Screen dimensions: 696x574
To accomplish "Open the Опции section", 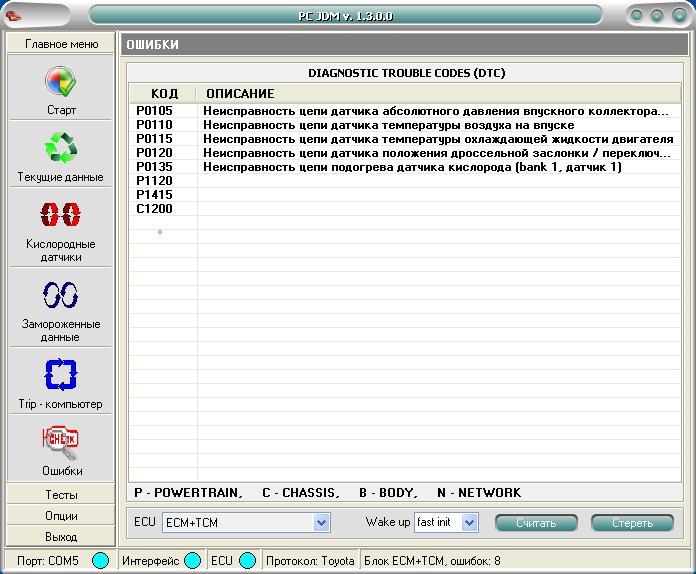I will click(61, 516).
